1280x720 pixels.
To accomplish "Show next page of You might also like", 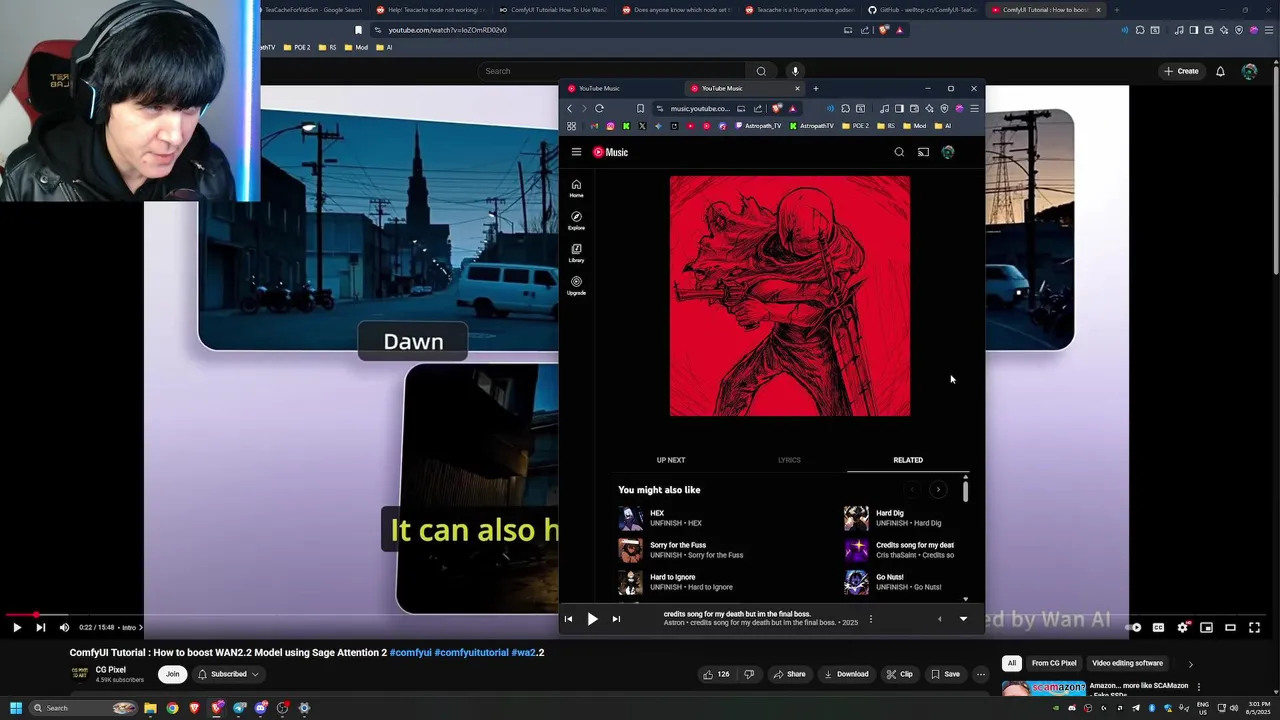I will click(x=938, y=489).
